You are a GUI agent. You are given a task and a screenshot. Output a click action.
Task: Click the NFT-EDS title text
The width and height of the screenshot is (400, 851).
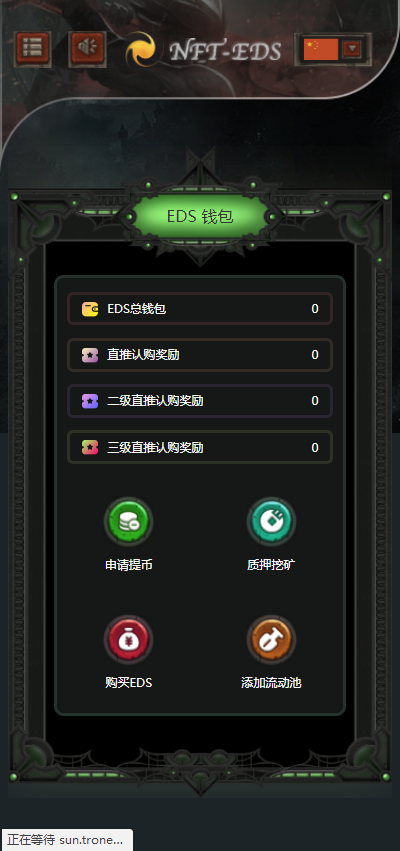[225, 52]
